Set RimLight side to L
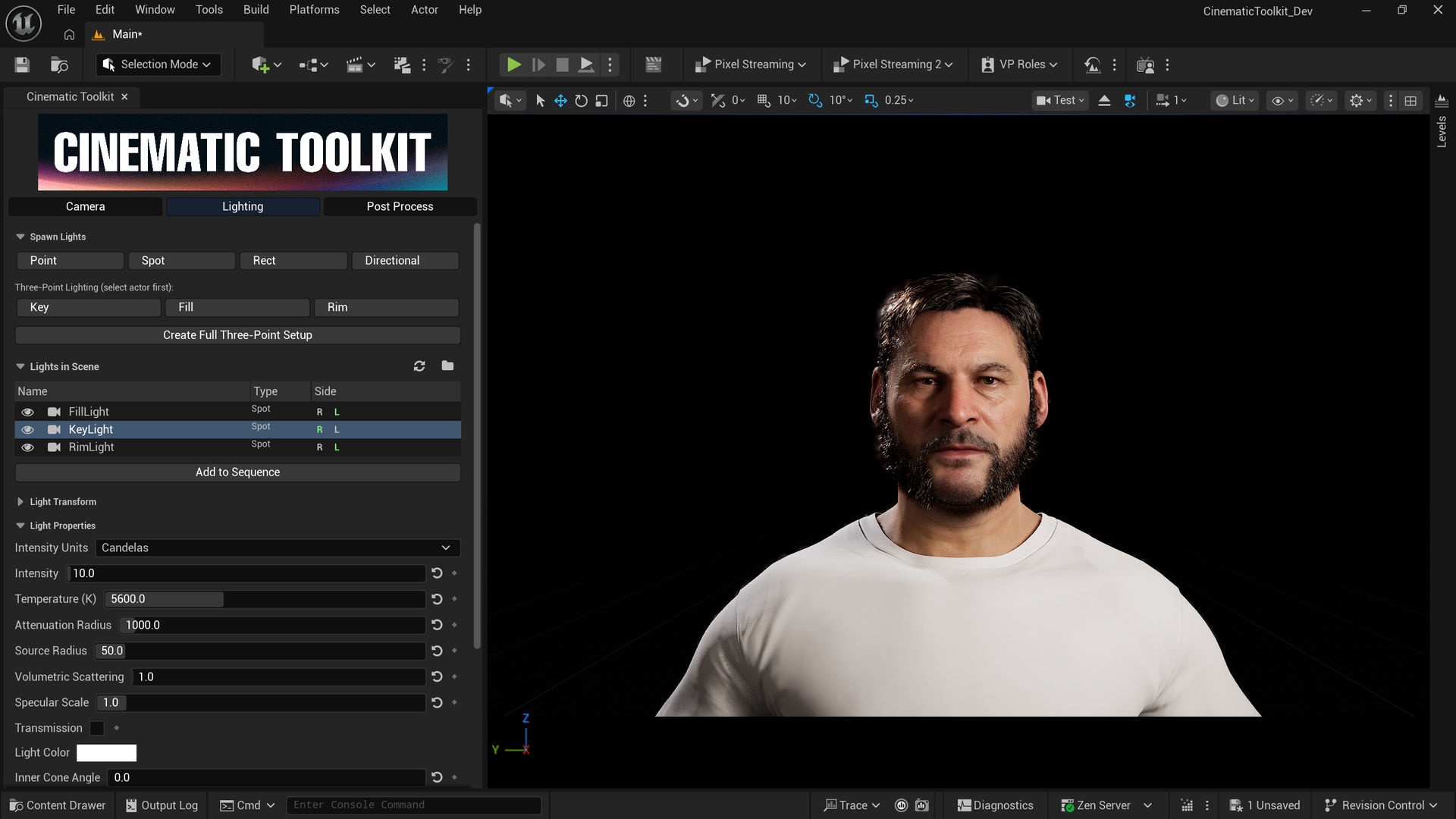Screen dimensions: 1456x819 (x=337, y=447)
